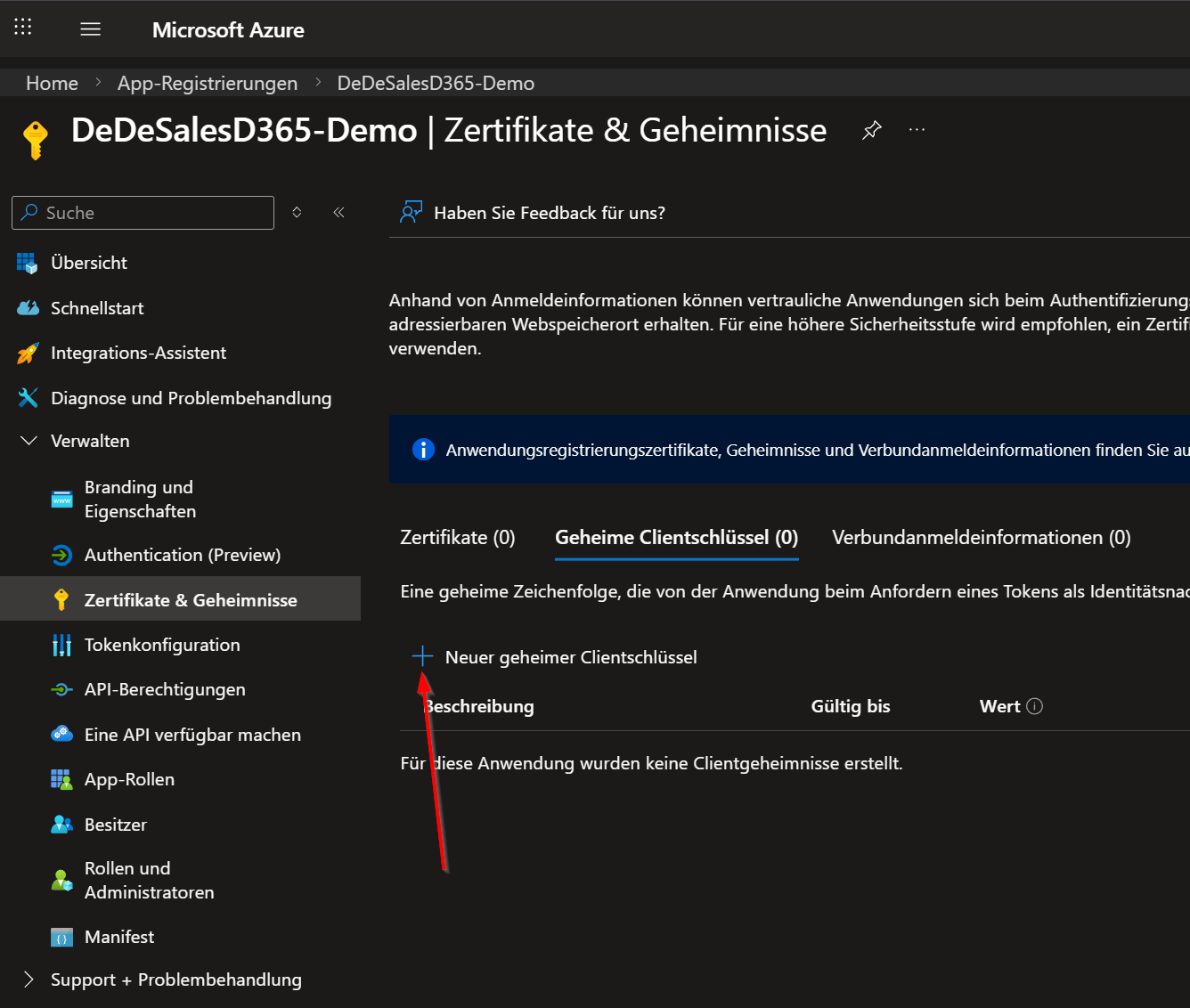This screenshot has height=1008, width=1190.
Task: Click the yellow key icon beside page title
Action: pyautogui.click(x=36, y=140)
